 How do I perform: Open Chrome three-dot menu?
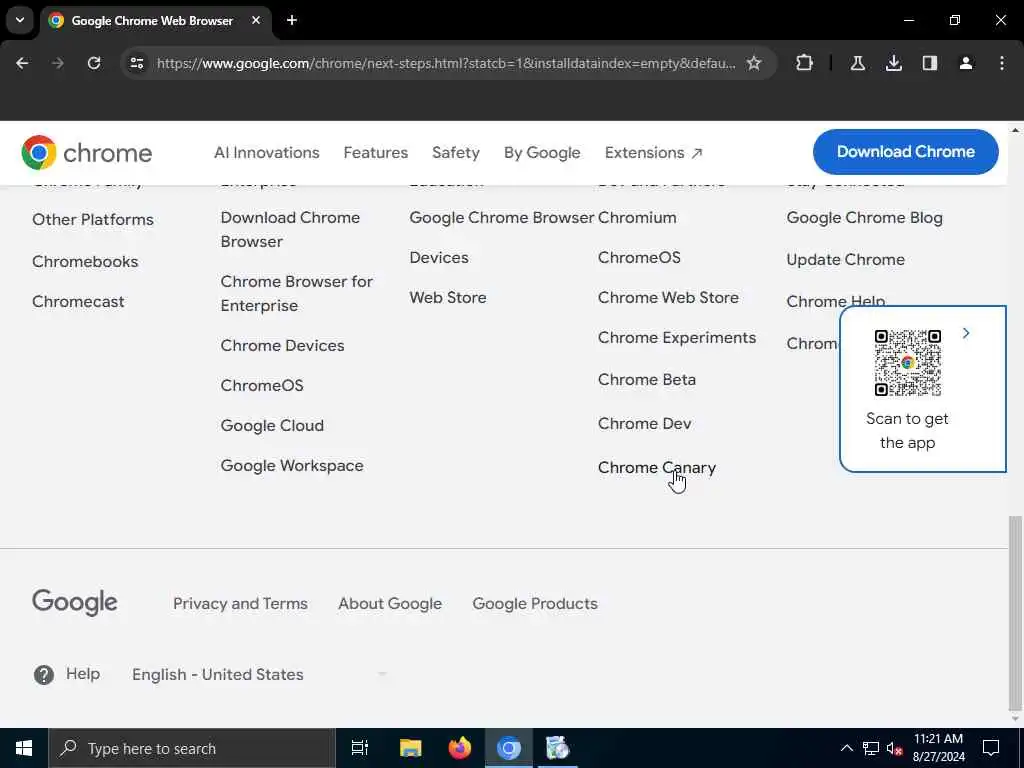pyautogui.click(x=1002, y=63)
